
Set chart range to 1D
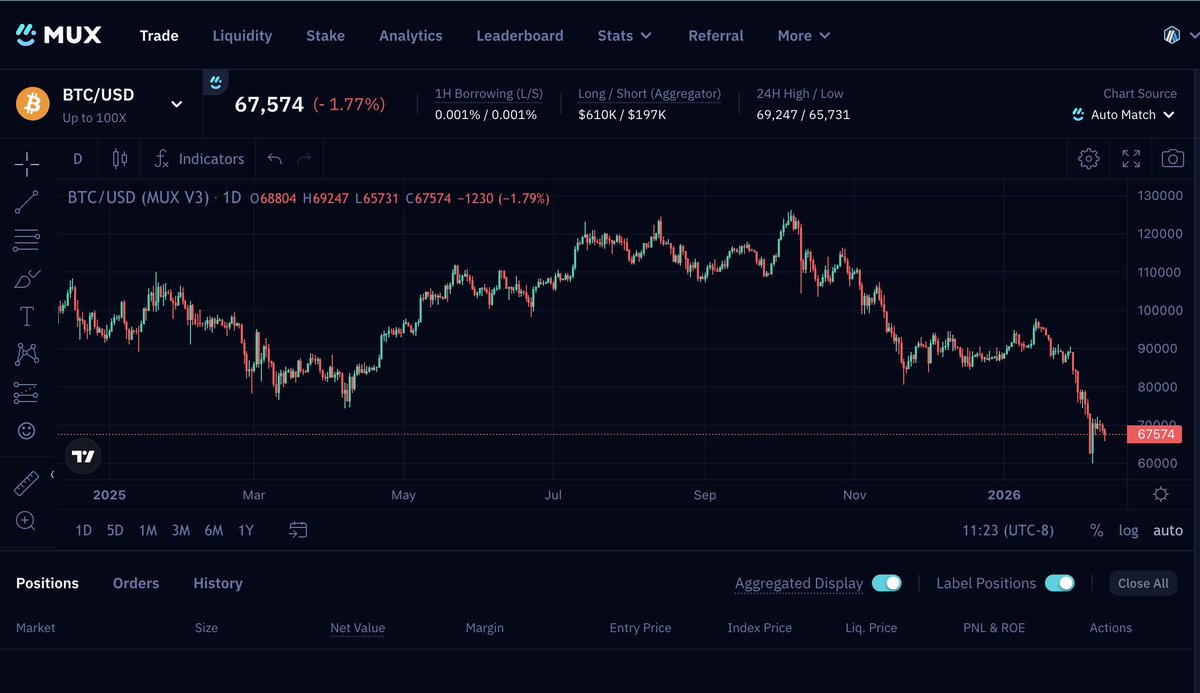[x=84, y=531]
